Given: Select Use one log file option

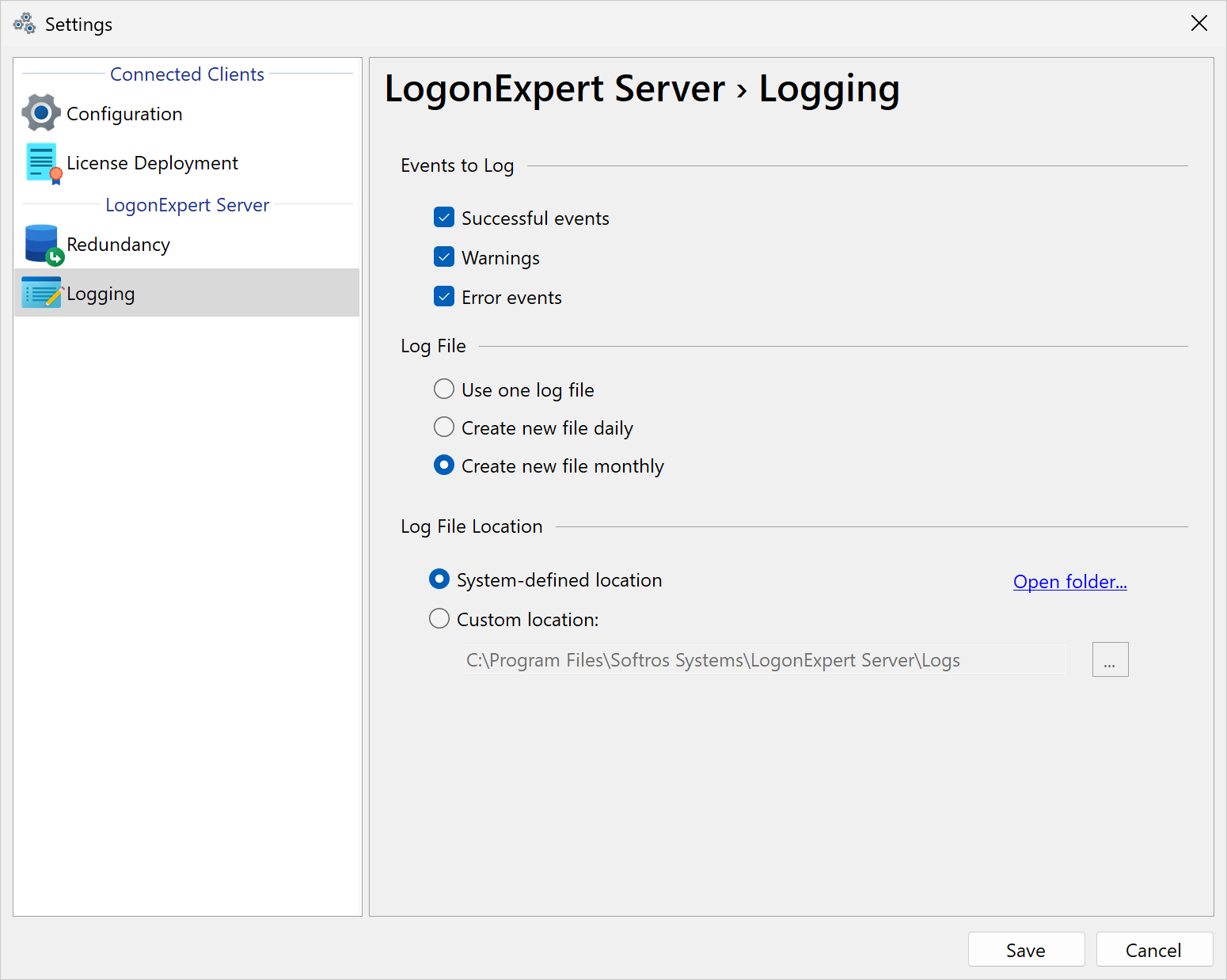Looking at the screenshot, I should coord(444,389).
